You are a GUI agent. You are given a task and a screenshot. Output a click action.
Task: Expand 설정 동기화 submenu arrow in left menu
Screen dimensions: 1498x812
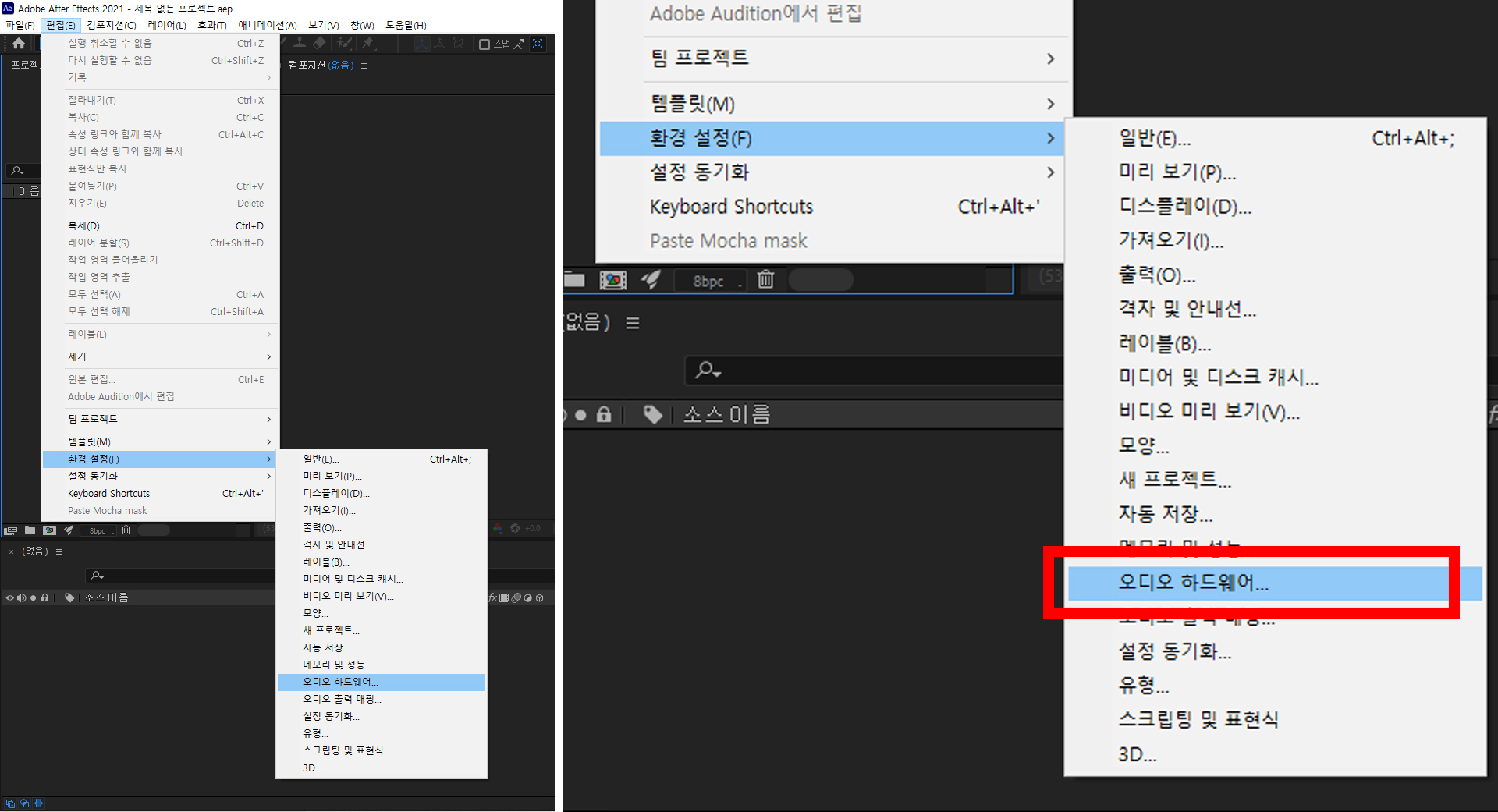click(268, 476)
